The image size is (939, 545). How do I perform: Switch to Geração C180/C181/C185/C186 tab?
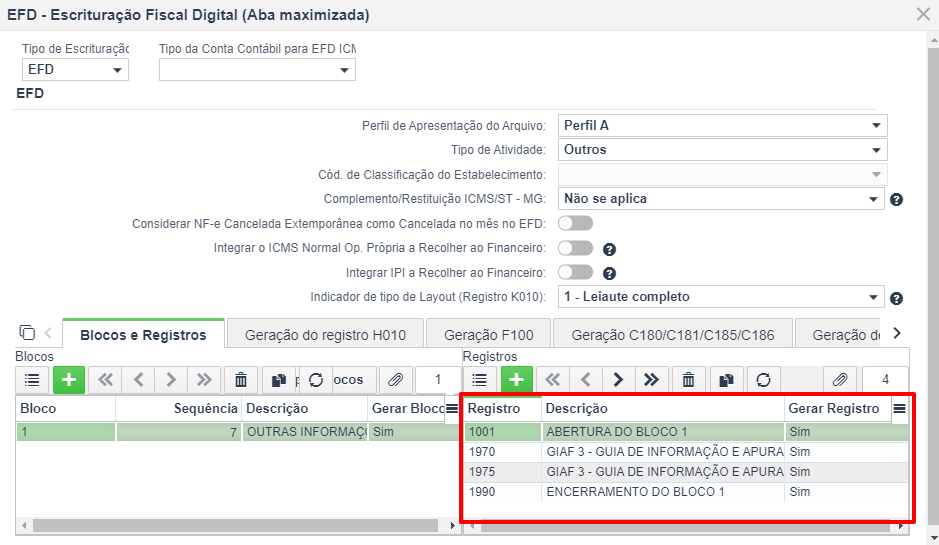point(673,335)
